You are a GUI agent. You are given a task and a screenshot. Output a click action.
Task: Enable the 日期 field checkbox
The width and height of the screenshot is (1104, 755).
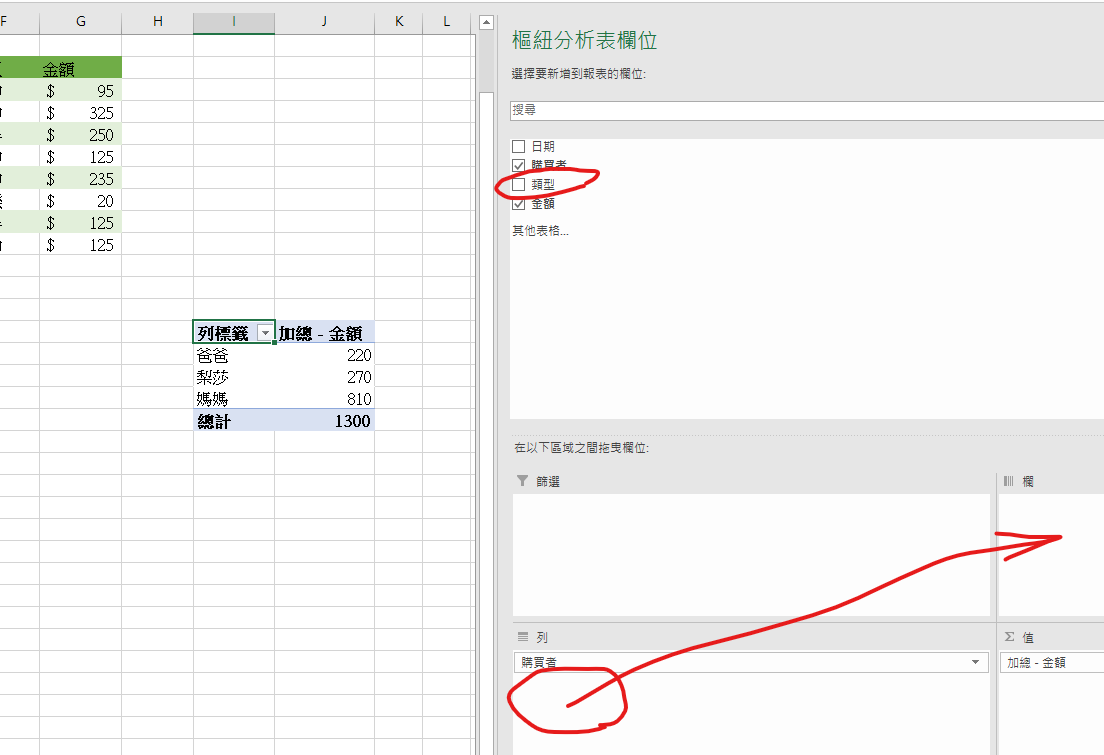tap(518, 146)
